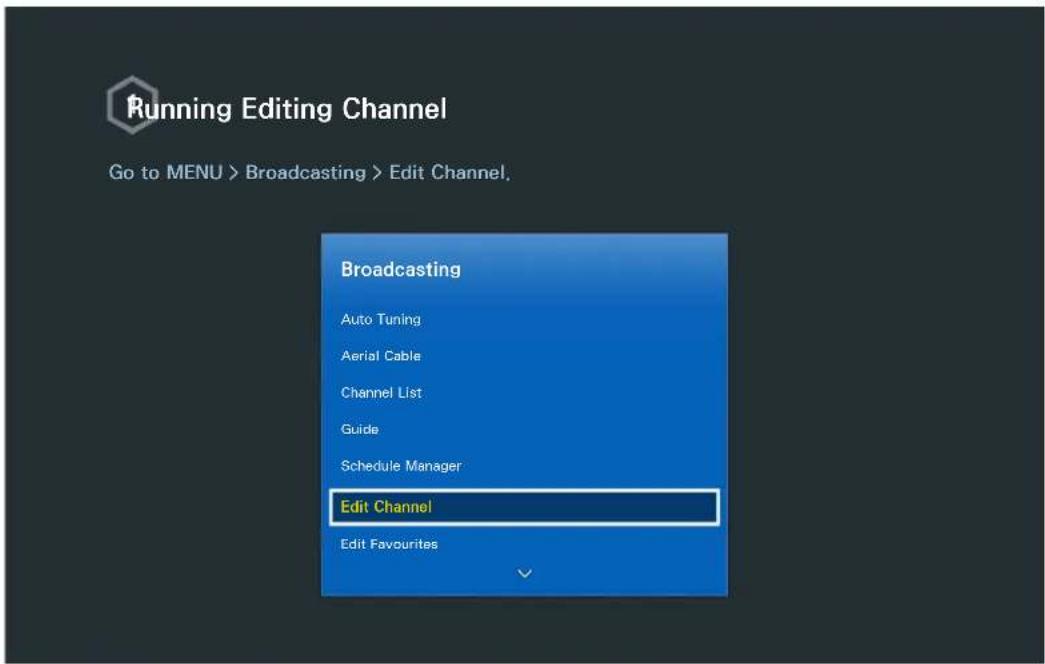Click the down chevron for more items
The image size is (1045, 664).
click(524, 573)
